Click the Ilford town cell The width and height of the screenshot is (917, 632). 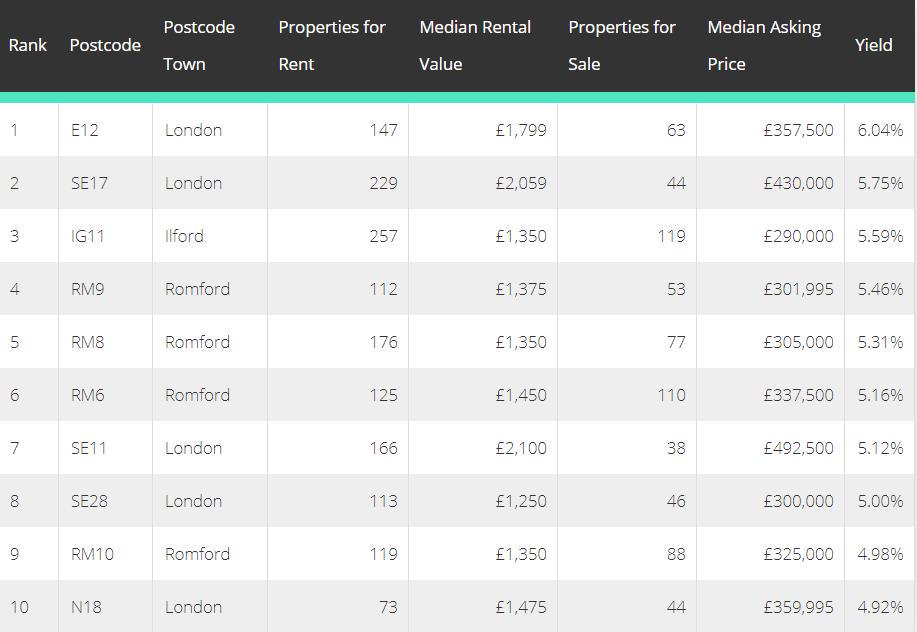[184, 236]
